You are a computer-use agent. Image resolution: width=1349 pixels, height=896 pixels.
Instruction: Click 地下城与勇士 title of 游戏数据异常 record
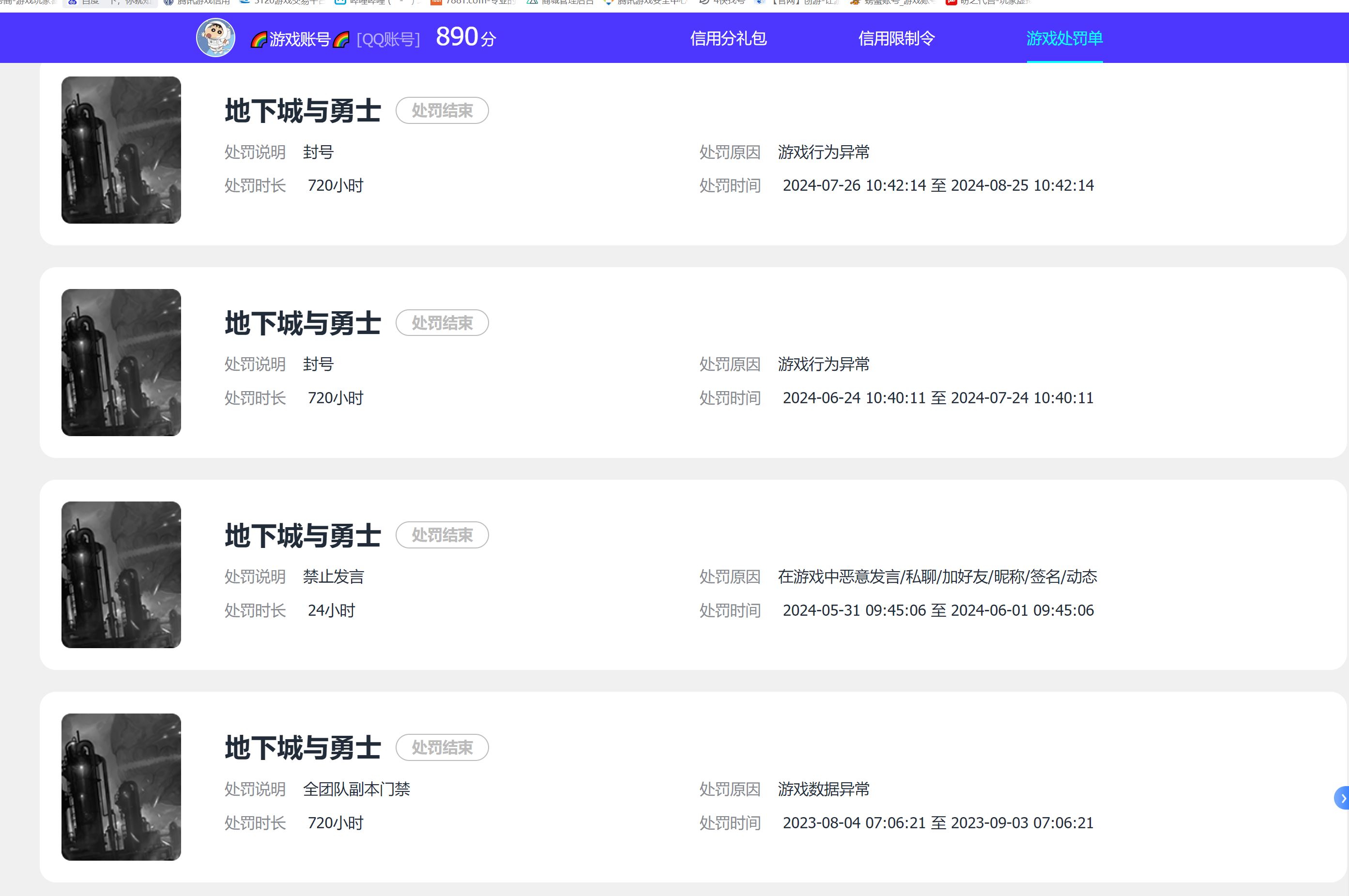pos(302,747)
